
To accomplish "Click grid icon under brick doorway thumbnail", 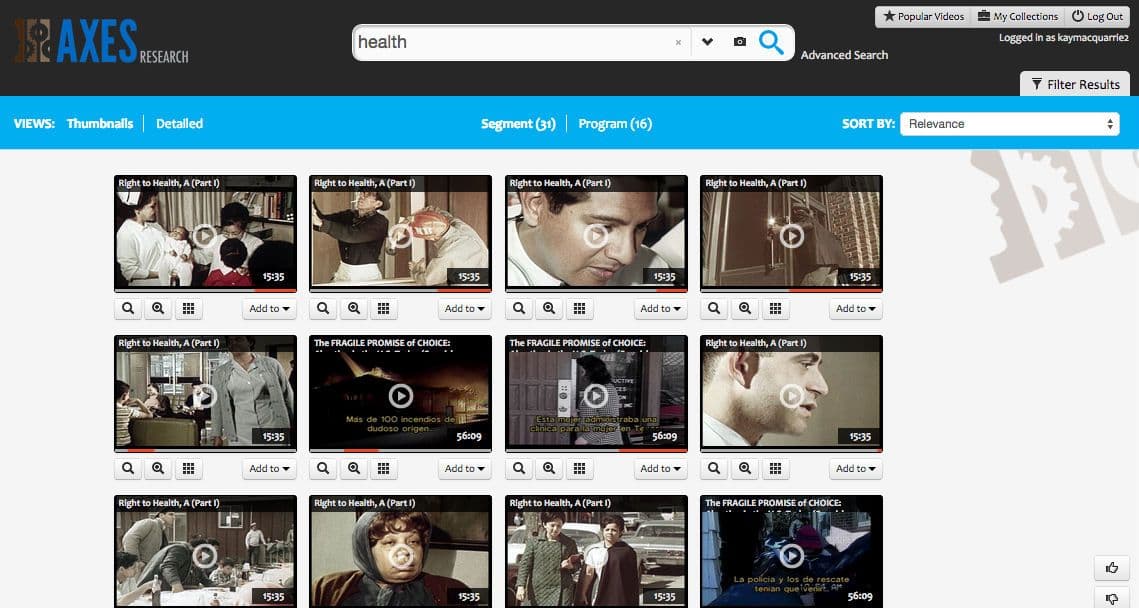I will click(x=775, y=309).
